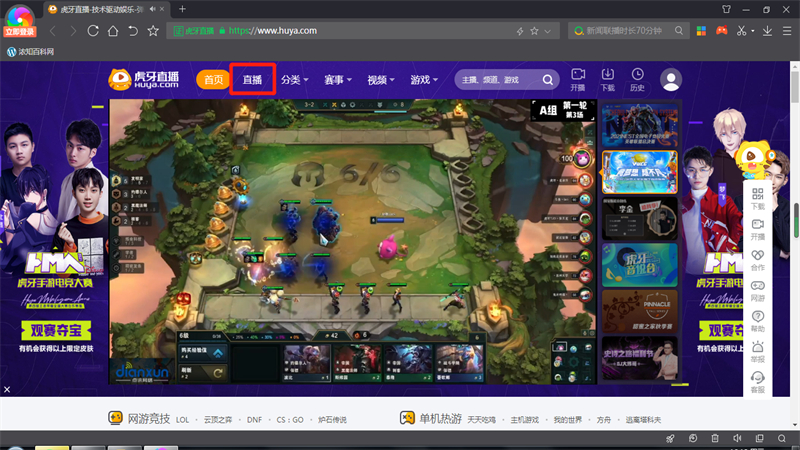The image size is (800, 450).
Task: Expand the 赛事 events dropdown
Action: (338, 80)
